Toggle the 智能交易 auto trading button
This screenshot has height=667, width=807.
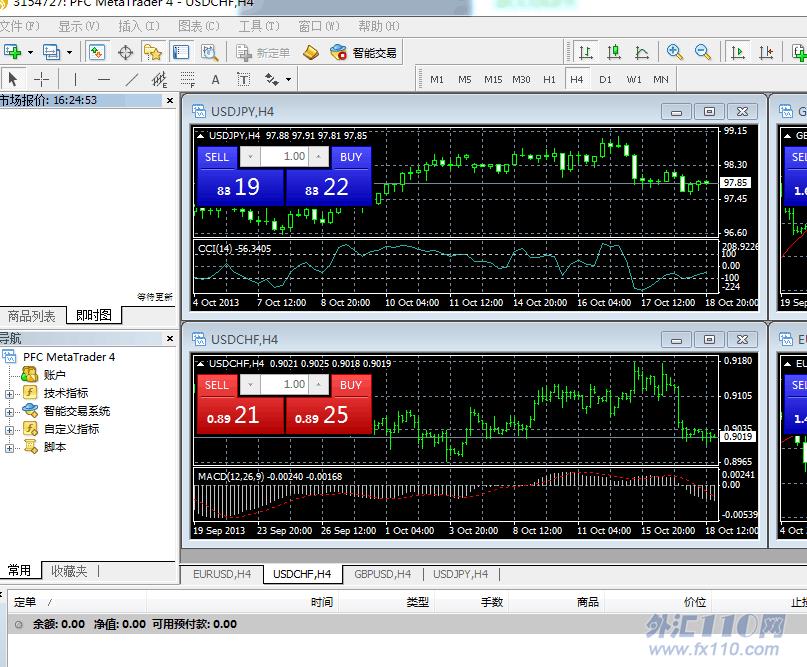click(363, 52)
